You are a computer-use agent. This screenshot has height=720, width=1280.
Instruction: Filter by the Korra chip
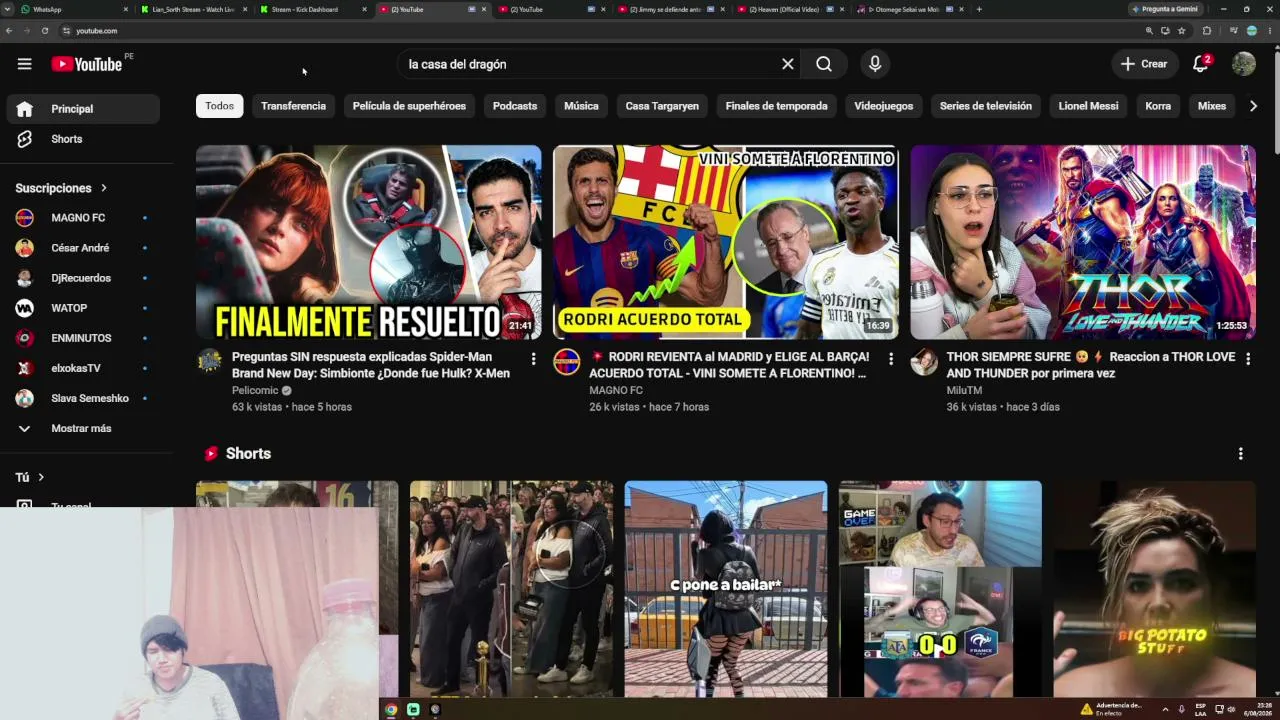(1158, 106)
